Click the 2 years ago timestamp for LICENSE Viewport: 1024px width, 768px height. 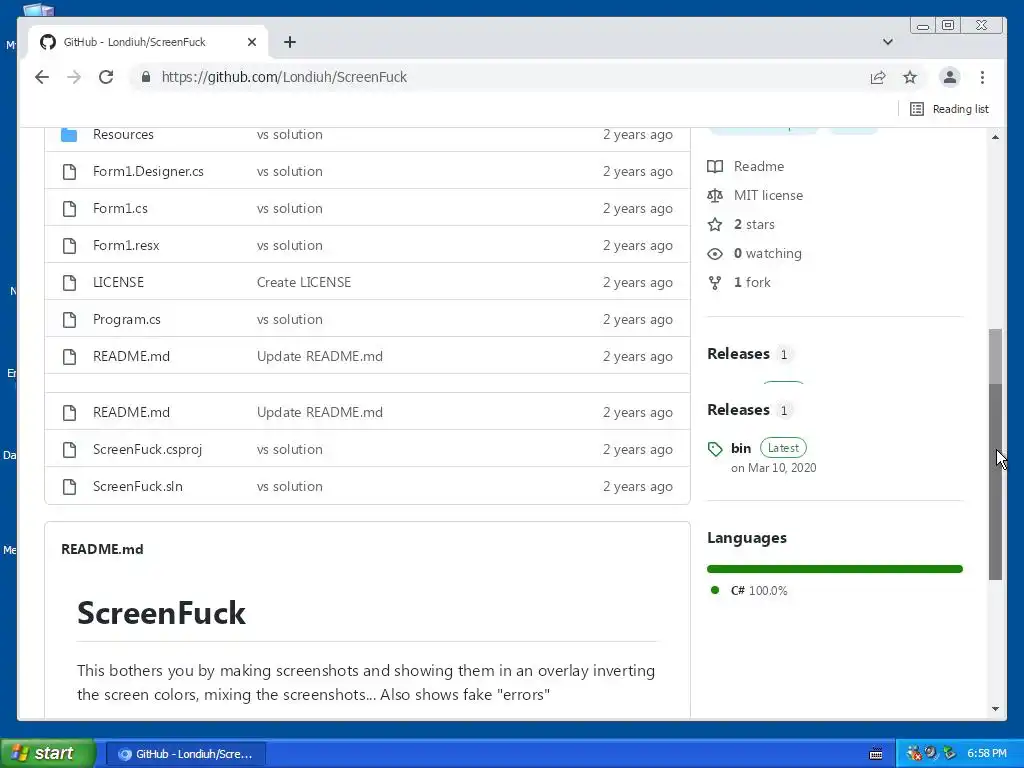(637, 282)
